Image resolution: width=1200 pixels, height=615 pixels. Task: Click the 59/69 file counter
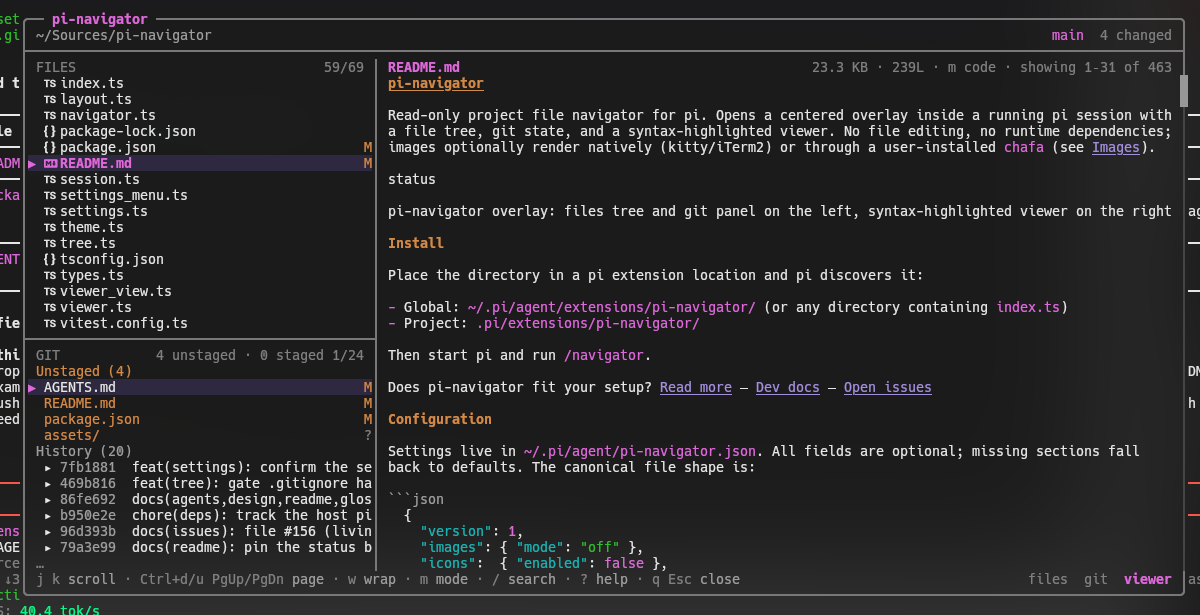click(x=344, y=68)
